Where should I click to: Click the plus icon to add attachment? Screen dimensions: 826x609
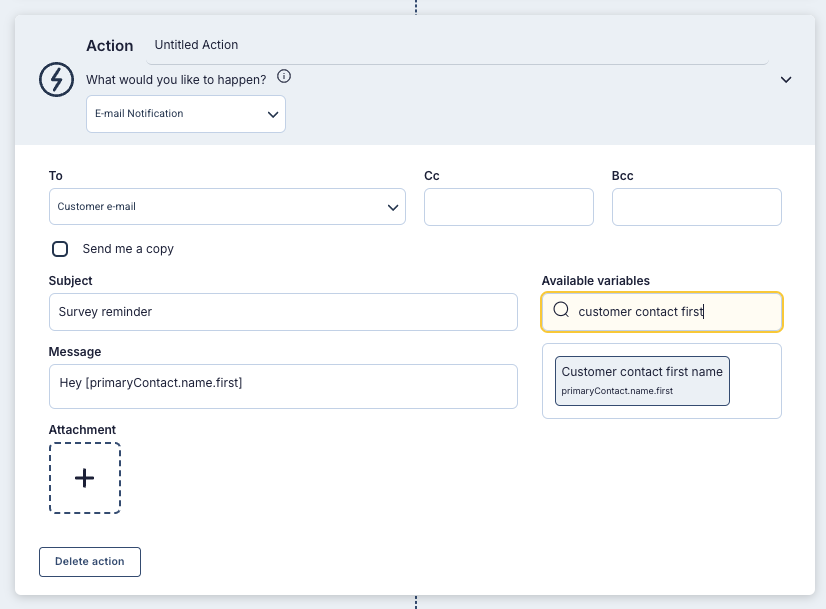click(x=85, y=478)
